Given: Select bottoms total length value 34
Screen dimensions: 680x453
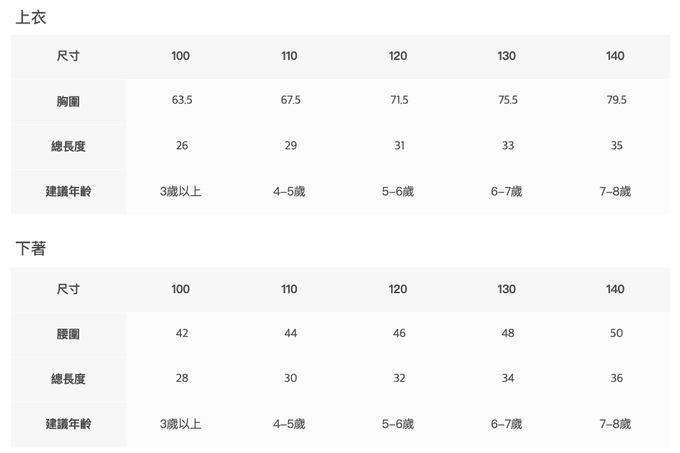Looking at the screenshot, I should coord(507,379).
